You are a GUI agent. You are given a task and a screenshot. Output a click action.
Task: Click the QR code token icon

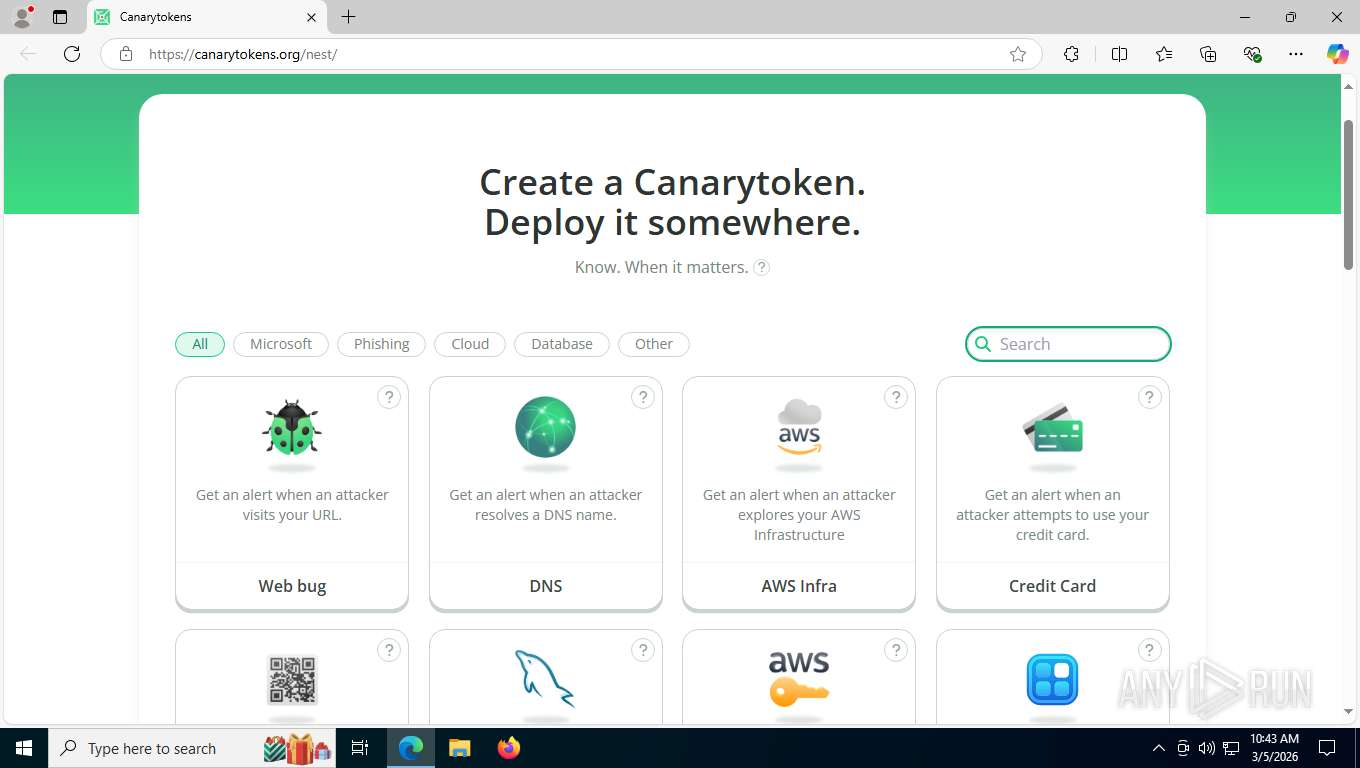pos(292,680)
